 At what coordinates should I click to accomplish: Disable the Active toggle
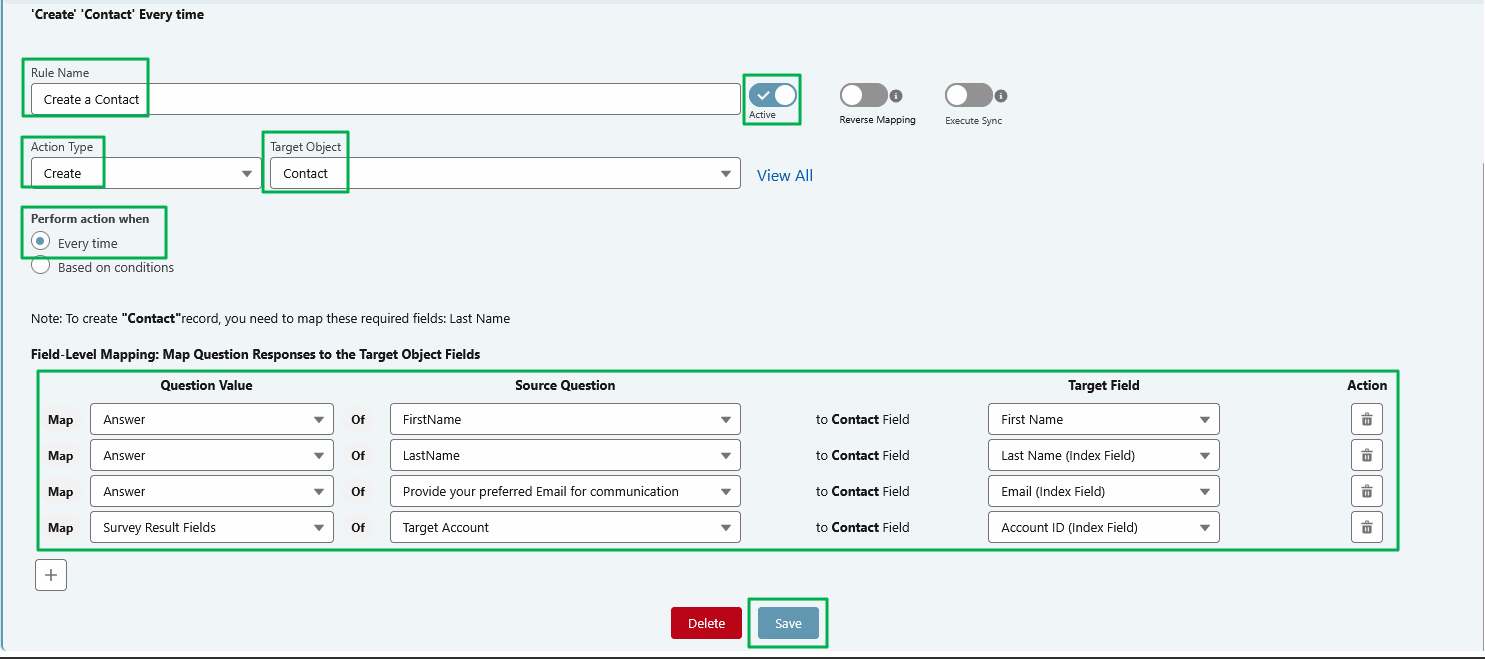pyautogui.click(x=772, y=95)
